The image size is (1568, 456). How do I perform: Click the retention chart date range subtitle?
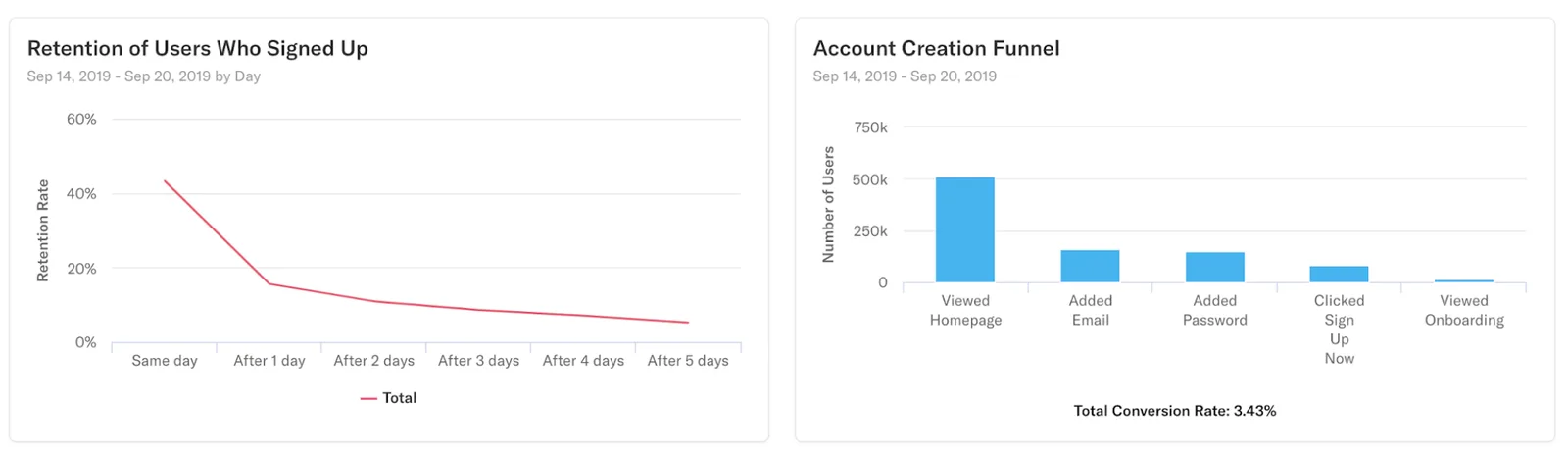[x=144, y=76]
